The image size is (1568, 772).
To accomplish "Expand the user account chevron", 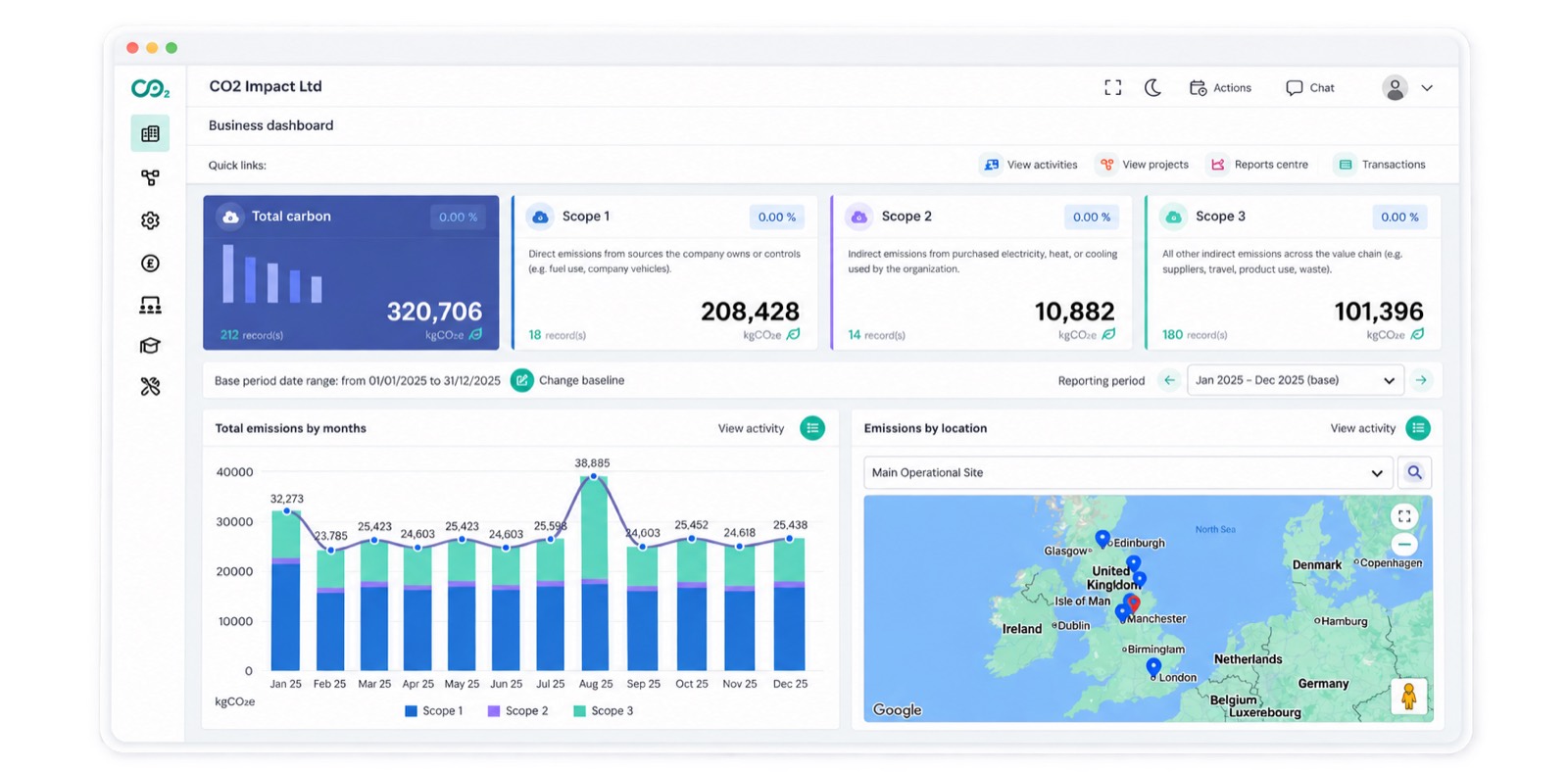I will tap(1427, 87).
